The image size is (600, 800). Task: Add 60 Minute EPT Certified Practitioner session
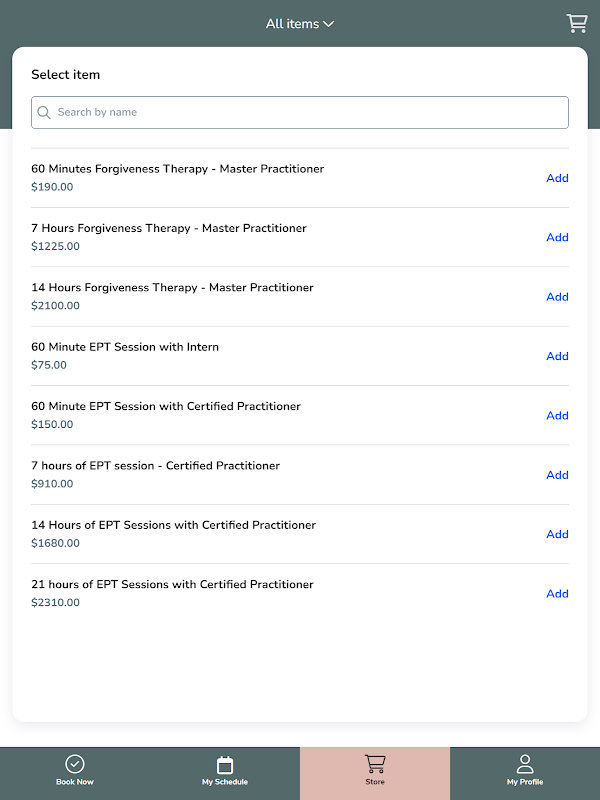pyautogui.click(x=557, y=416)
